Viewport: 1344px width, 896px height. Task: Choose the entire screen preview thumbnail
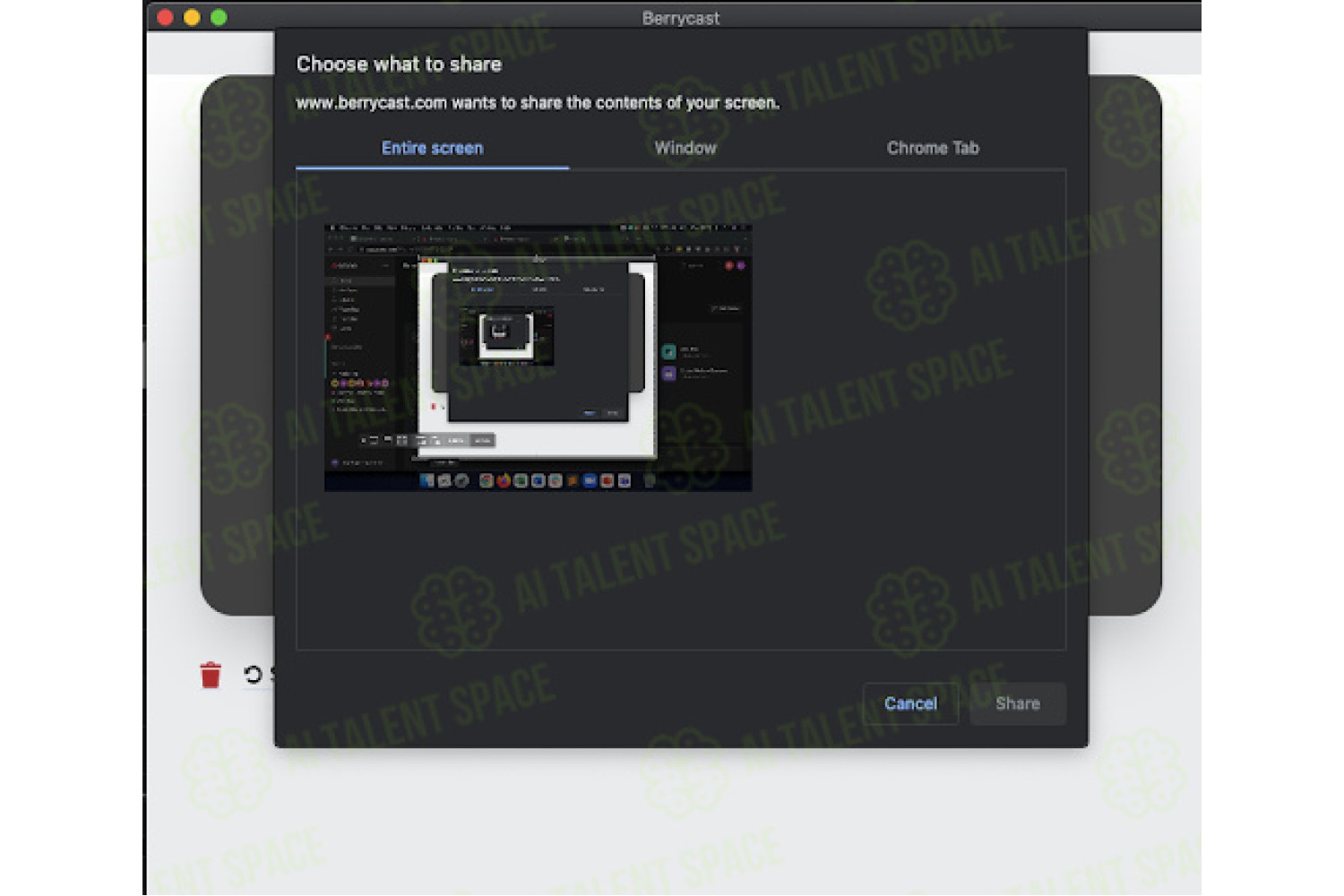[x=538, y=358]
